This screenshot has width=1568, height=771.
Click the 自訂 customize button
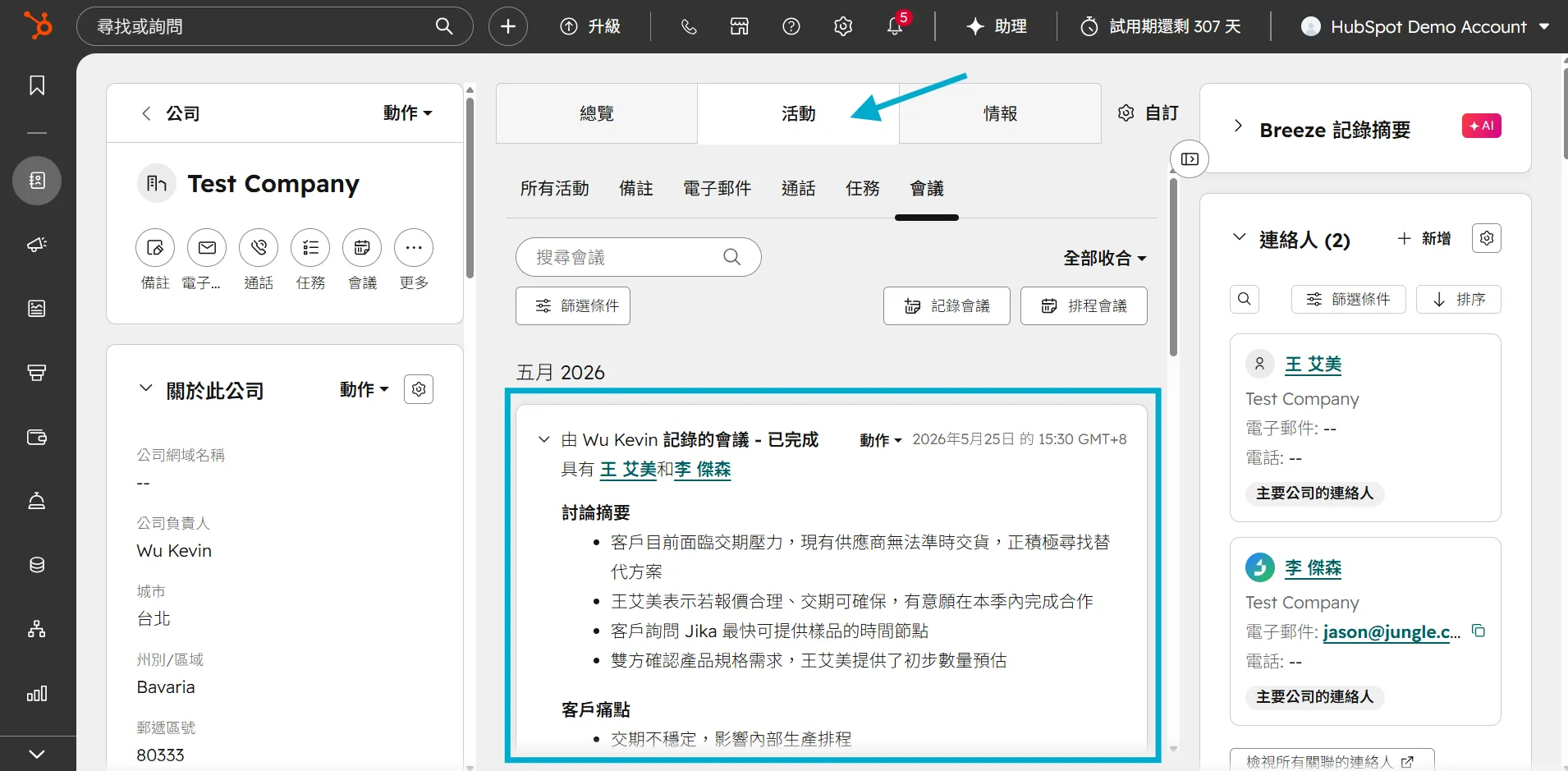click(1148, 112)
